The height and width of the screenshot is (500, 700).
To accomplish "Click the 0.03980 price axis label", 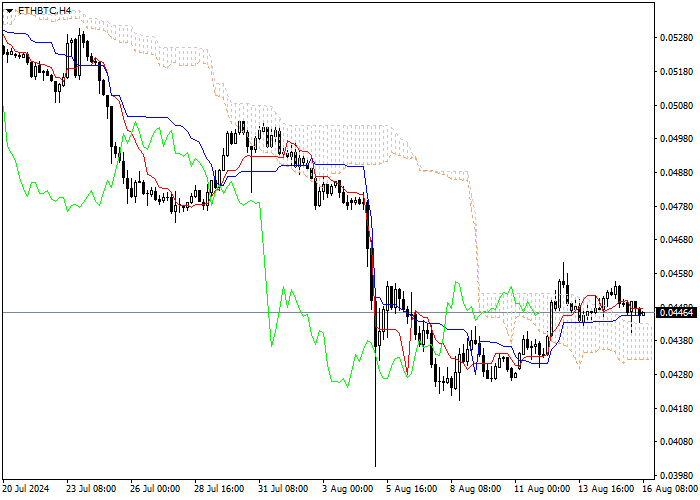I will (x=676, y=475).
